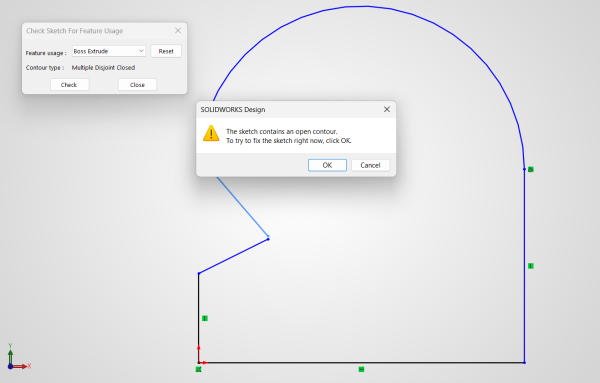The width and height of the screenshot is (600, 383).
Task: Select the coincident relation icon at origin
Action: pos(198,369)
